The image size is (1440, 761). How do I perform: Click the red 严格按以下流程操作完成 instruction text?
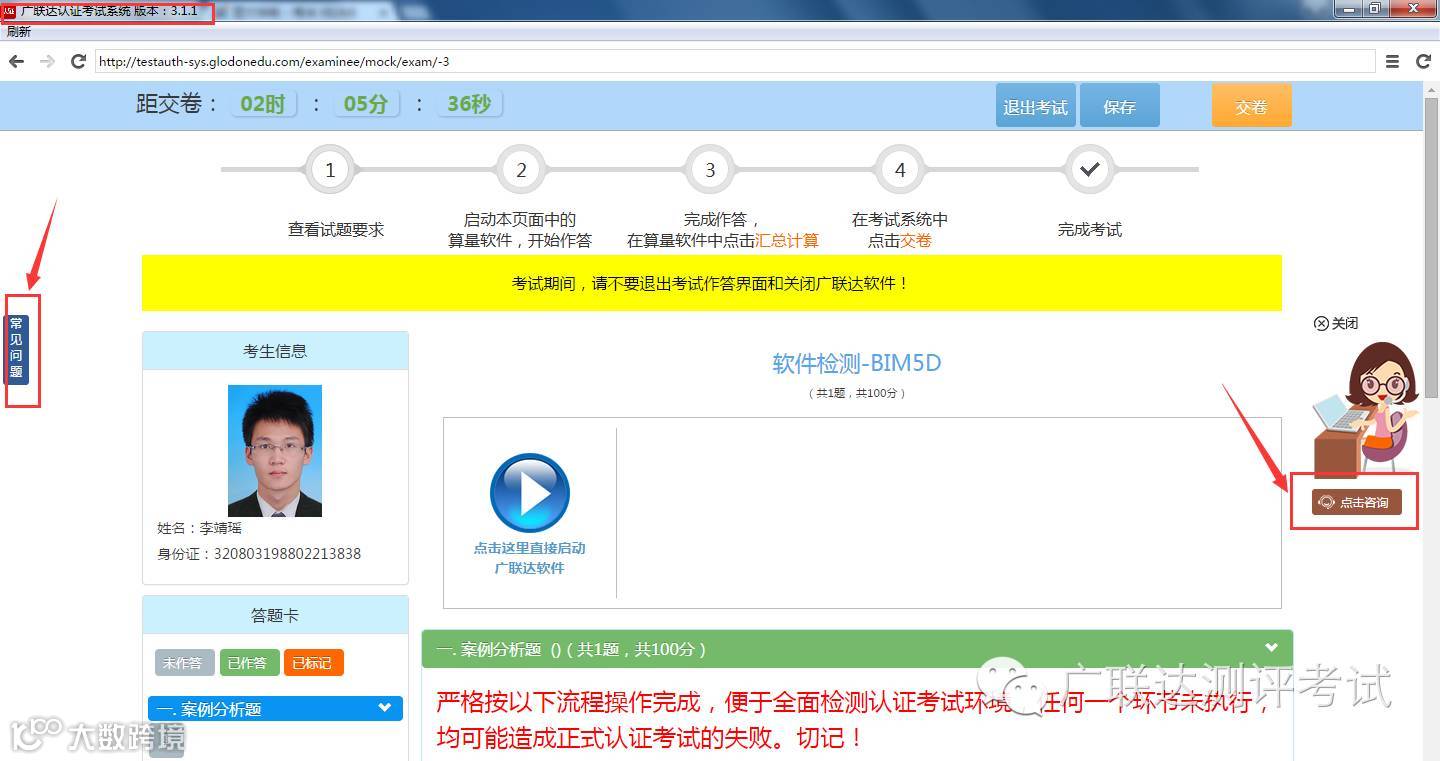coord(855,720)
